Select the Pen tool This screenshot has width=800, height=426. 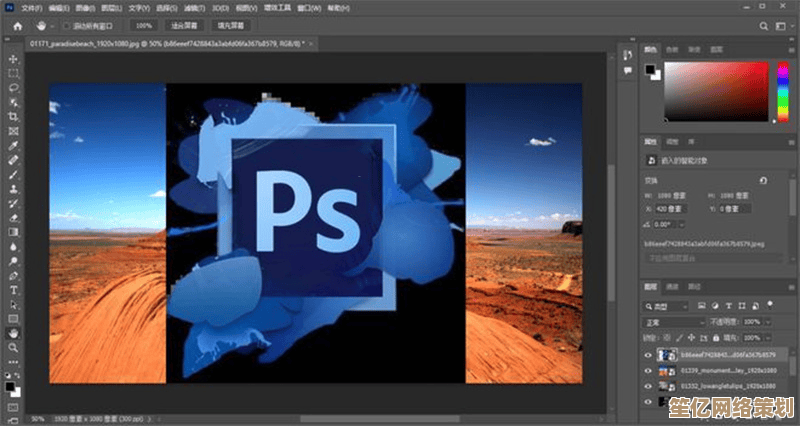[13, 276]
